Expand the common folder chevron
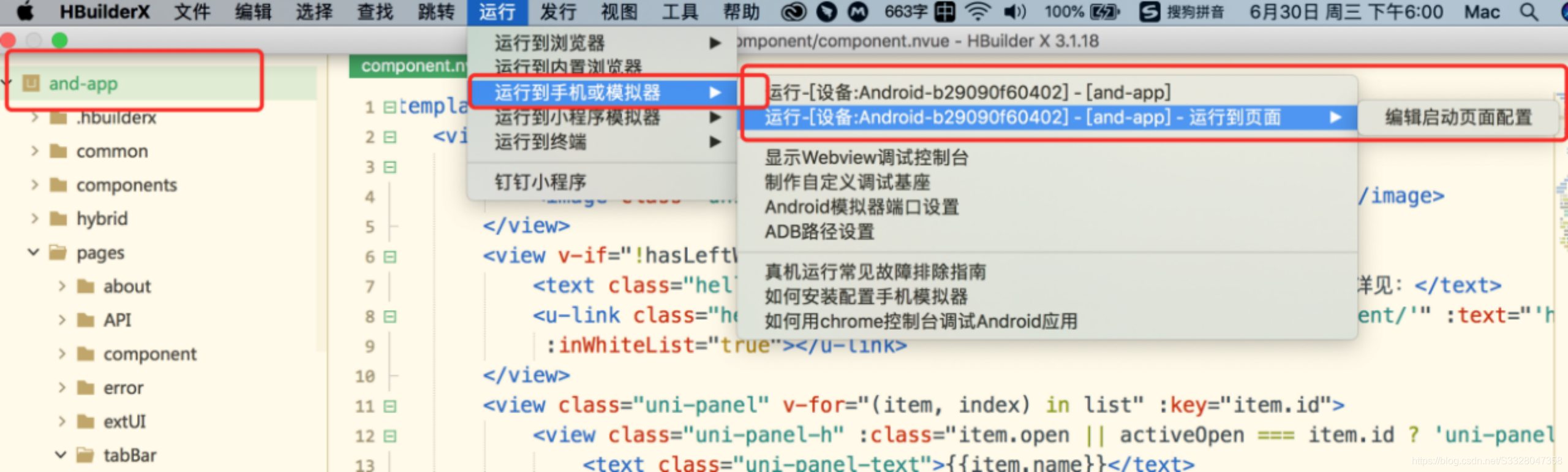This screenshot has width=1568, height=472. tap(34, 151)
